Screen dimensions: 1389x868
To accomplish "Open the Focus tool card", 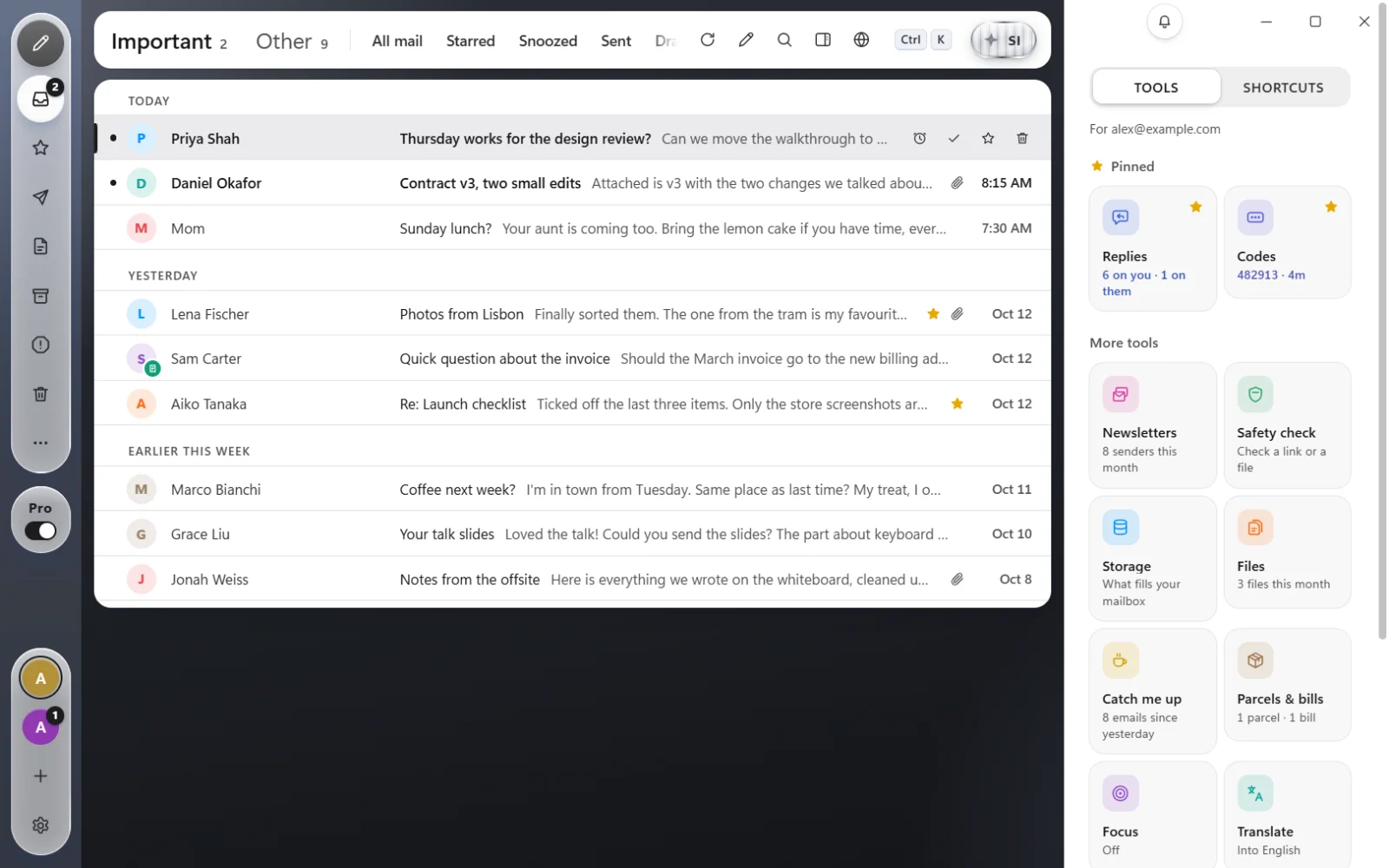I will coord(1152,814).
